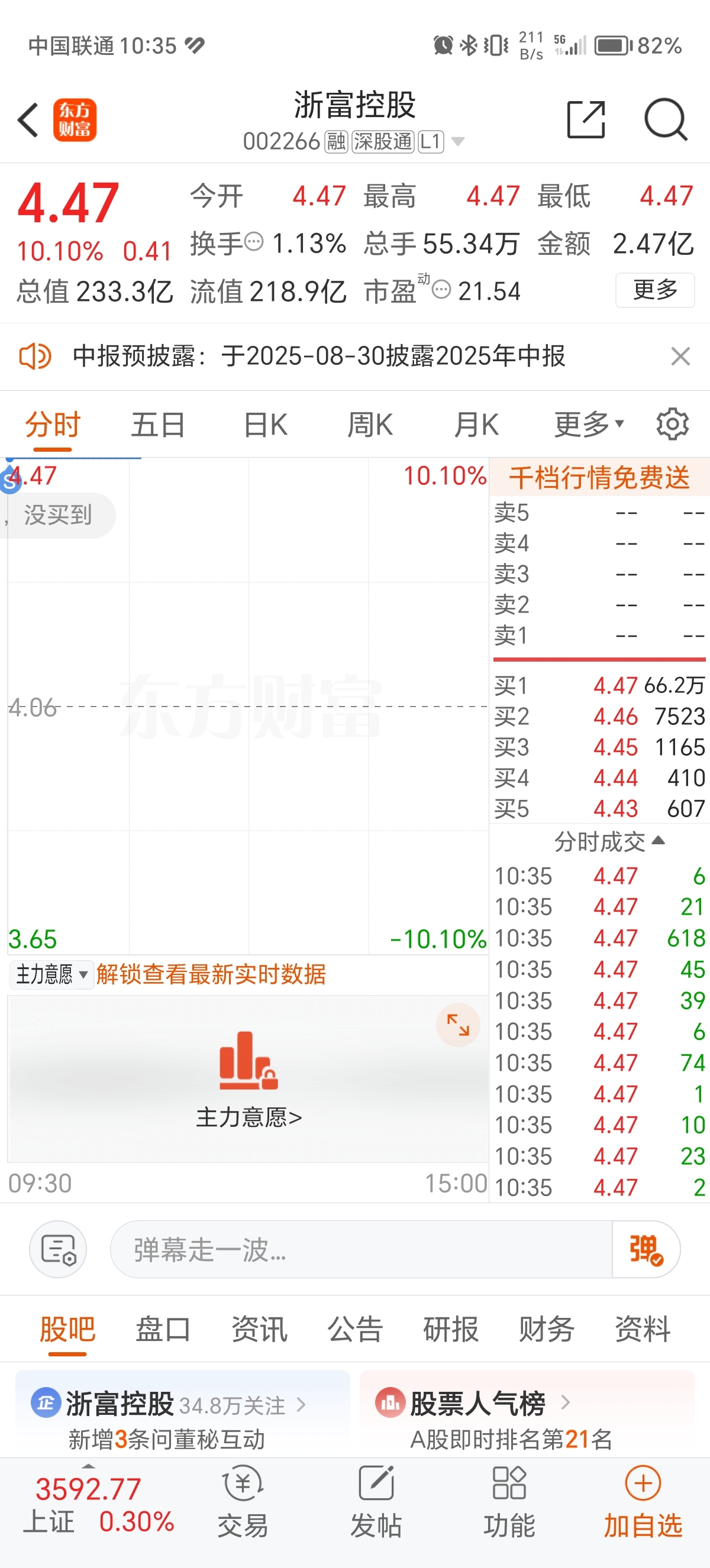
Task: Tap the alarm clock status icon
Action: pos(443,45)
